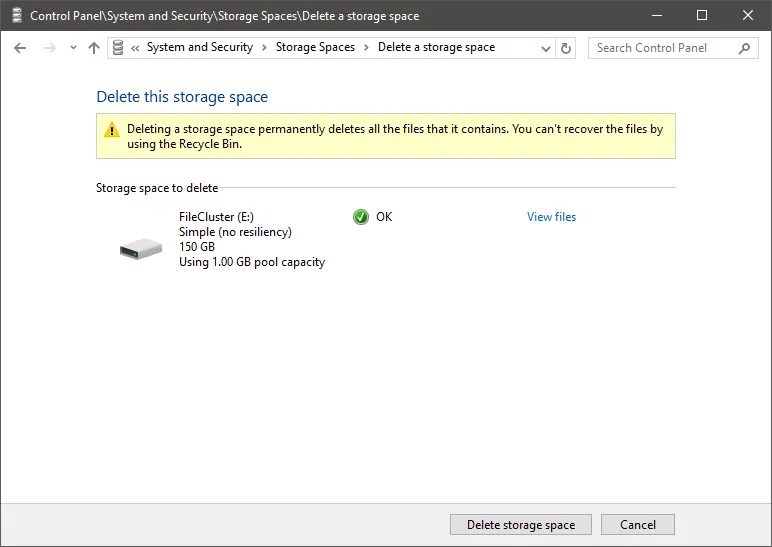The width and height of the screenshot is (772, 547).
Task: Open the recent locations dropdown chevron
Action: click(73, 48)
